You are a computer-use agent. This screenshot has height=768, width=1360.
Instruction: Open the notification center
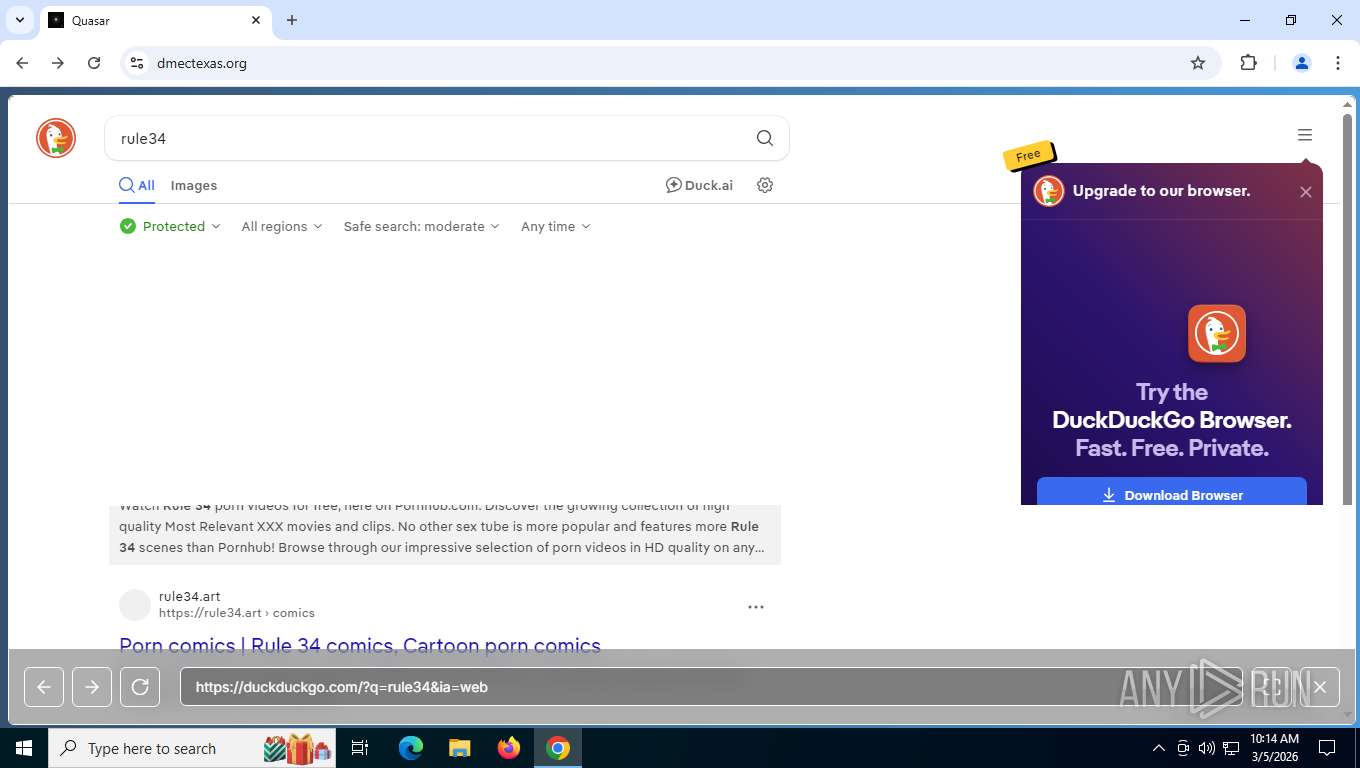1327,748
